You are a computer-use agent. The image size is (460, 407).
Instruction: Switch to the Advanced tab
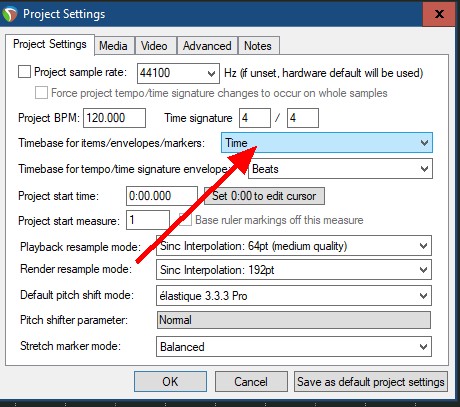click(x=207, y=46)
